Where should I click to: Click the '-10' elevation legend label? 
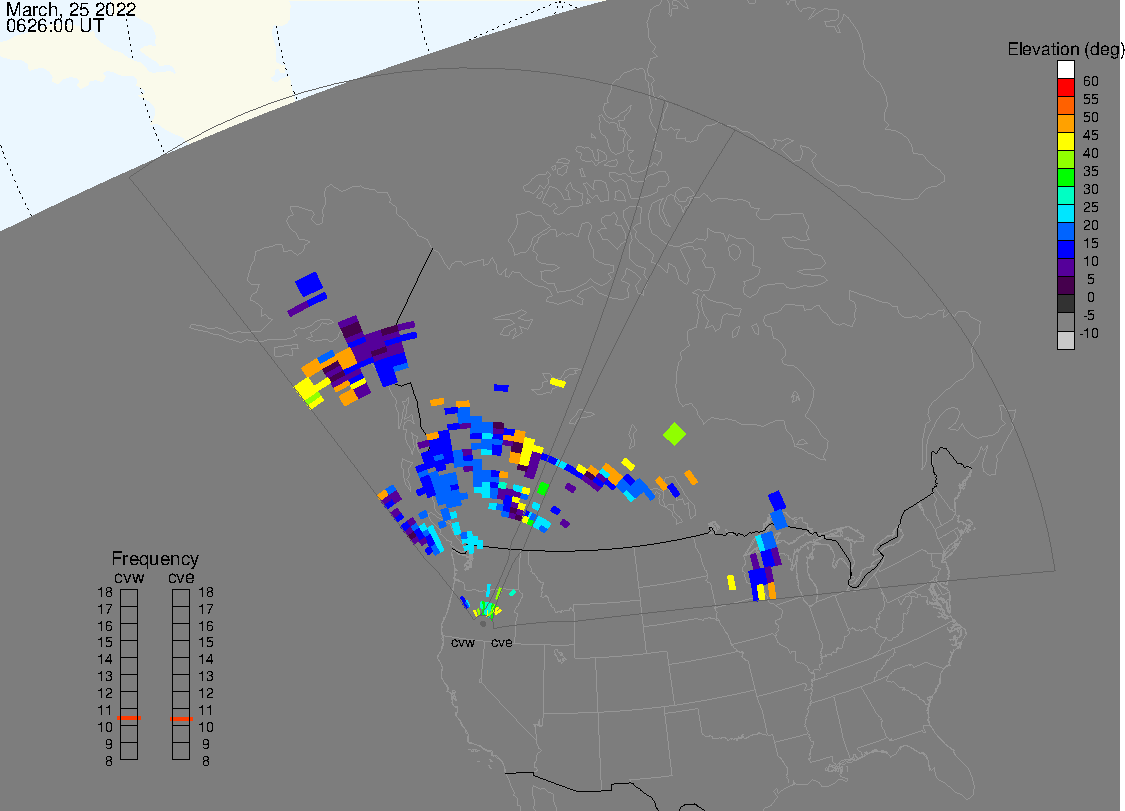coord(1089,333)
